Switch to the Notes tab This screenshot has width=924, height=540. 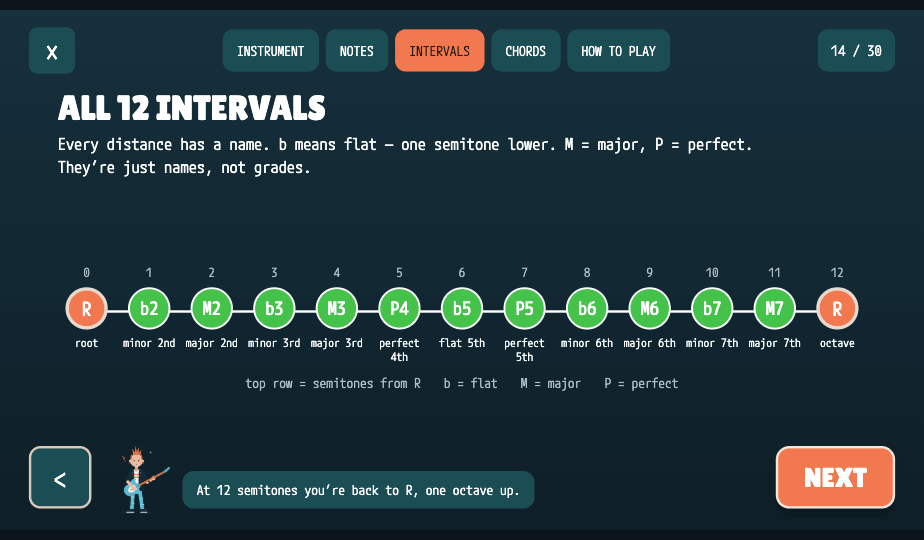(x=357, y=51)
